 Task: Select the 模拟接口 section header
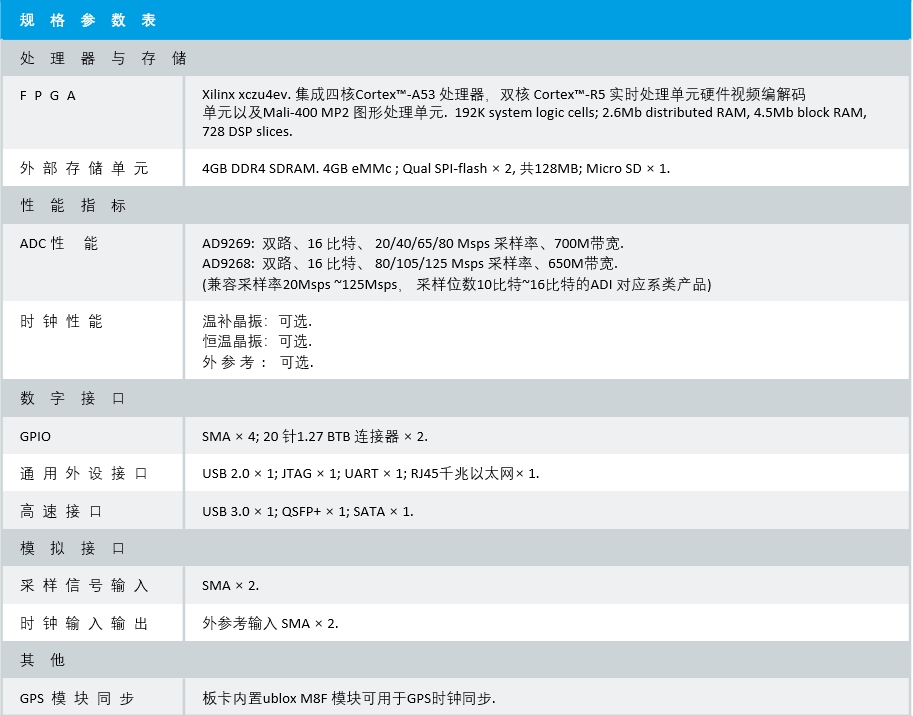[73, 548]
